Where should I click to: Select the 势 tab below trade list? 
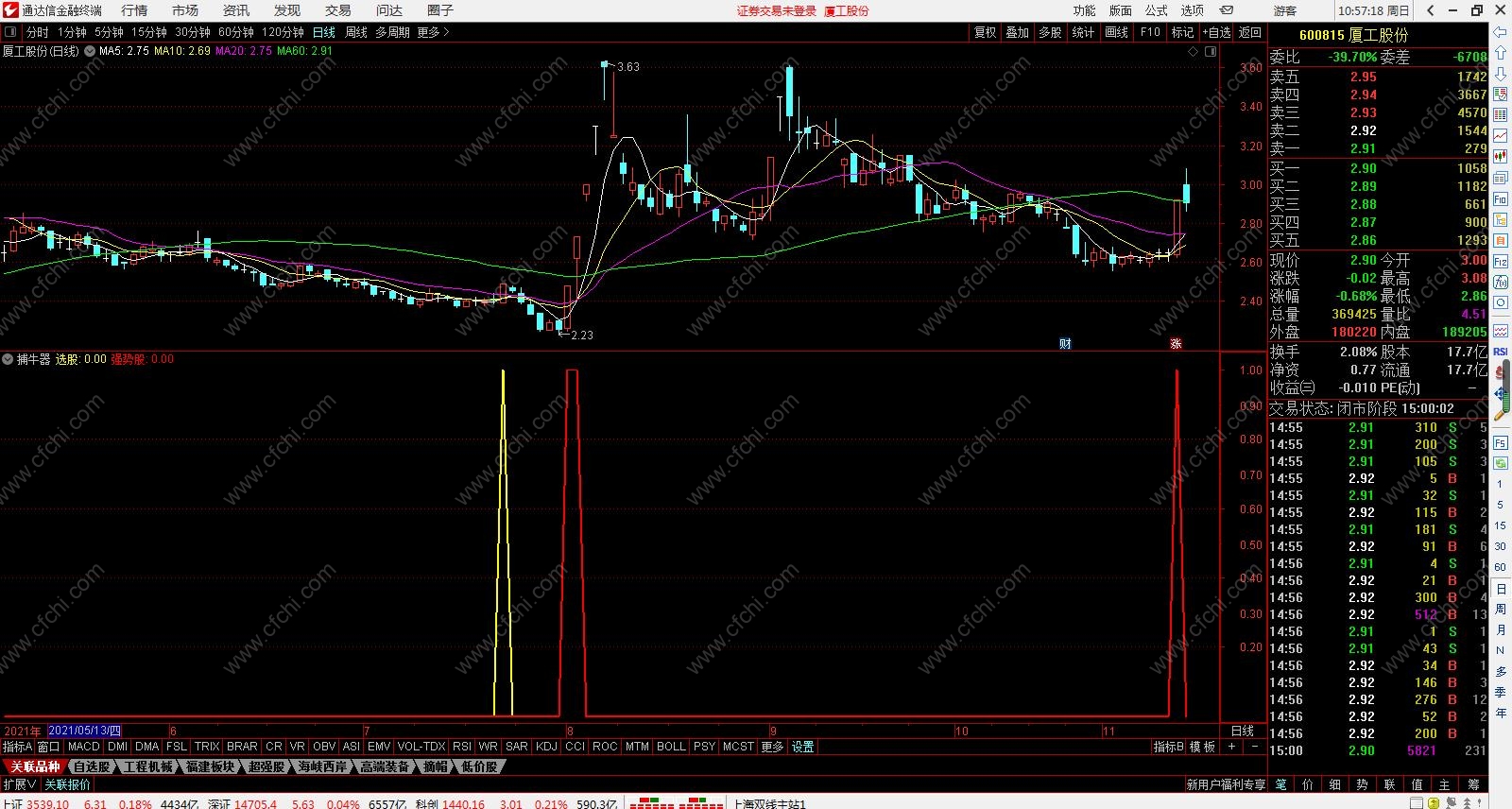point(1362,784)
